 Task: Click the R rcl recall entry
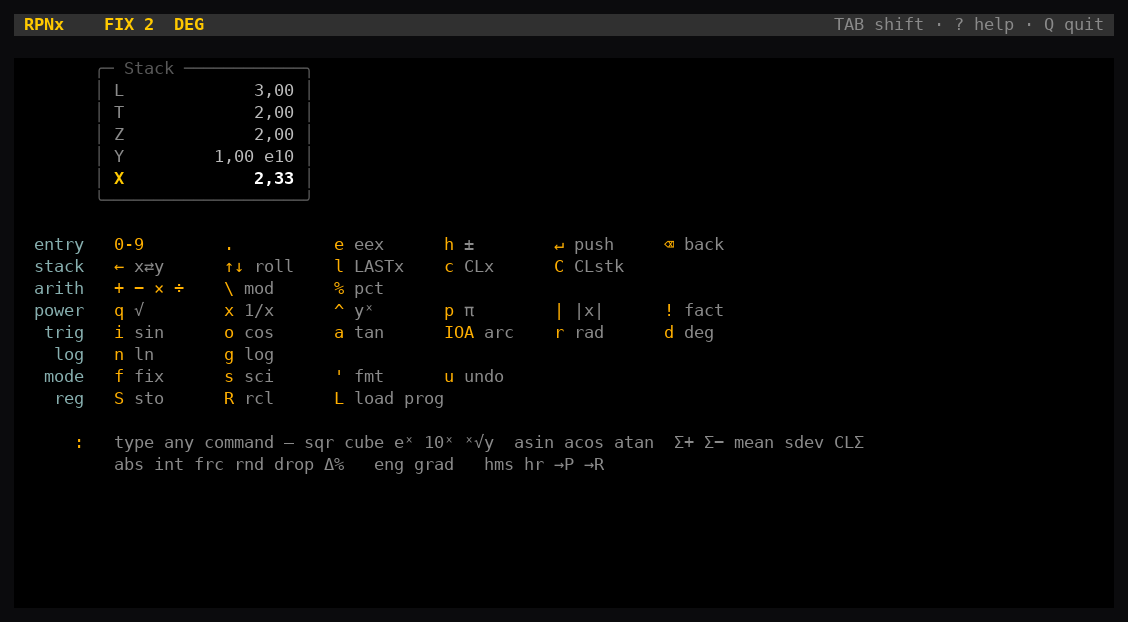pyautogui.click(x=249, y=398)
